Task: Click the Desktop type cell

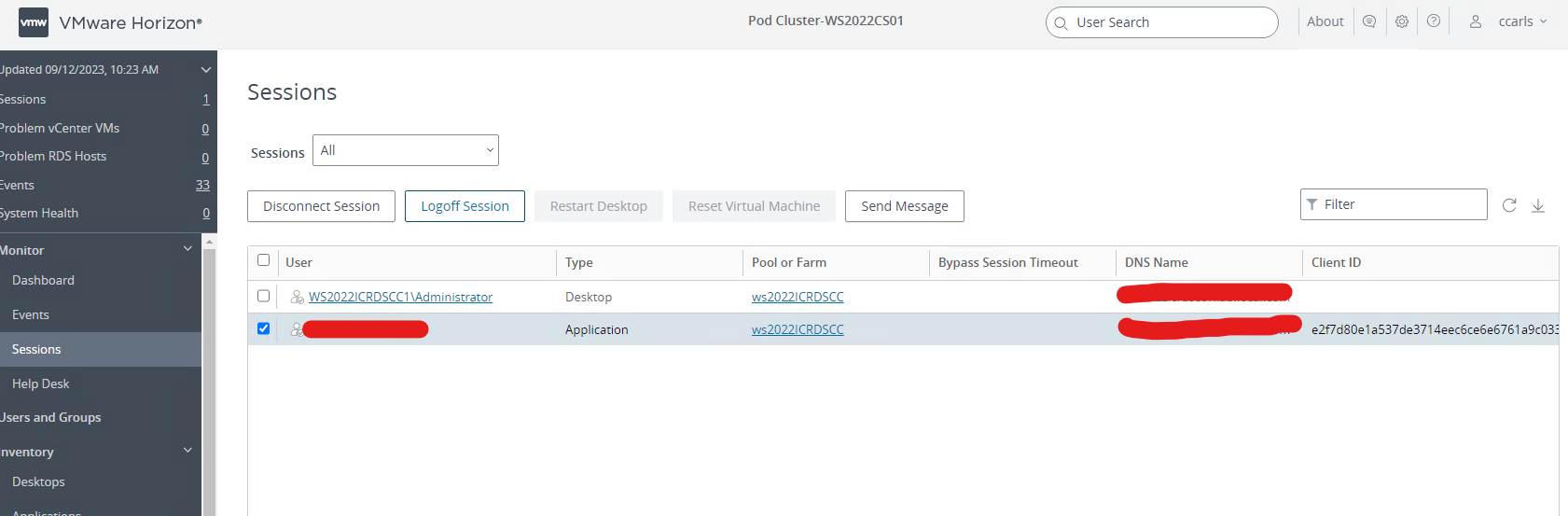Action: (x=589, y=297)
